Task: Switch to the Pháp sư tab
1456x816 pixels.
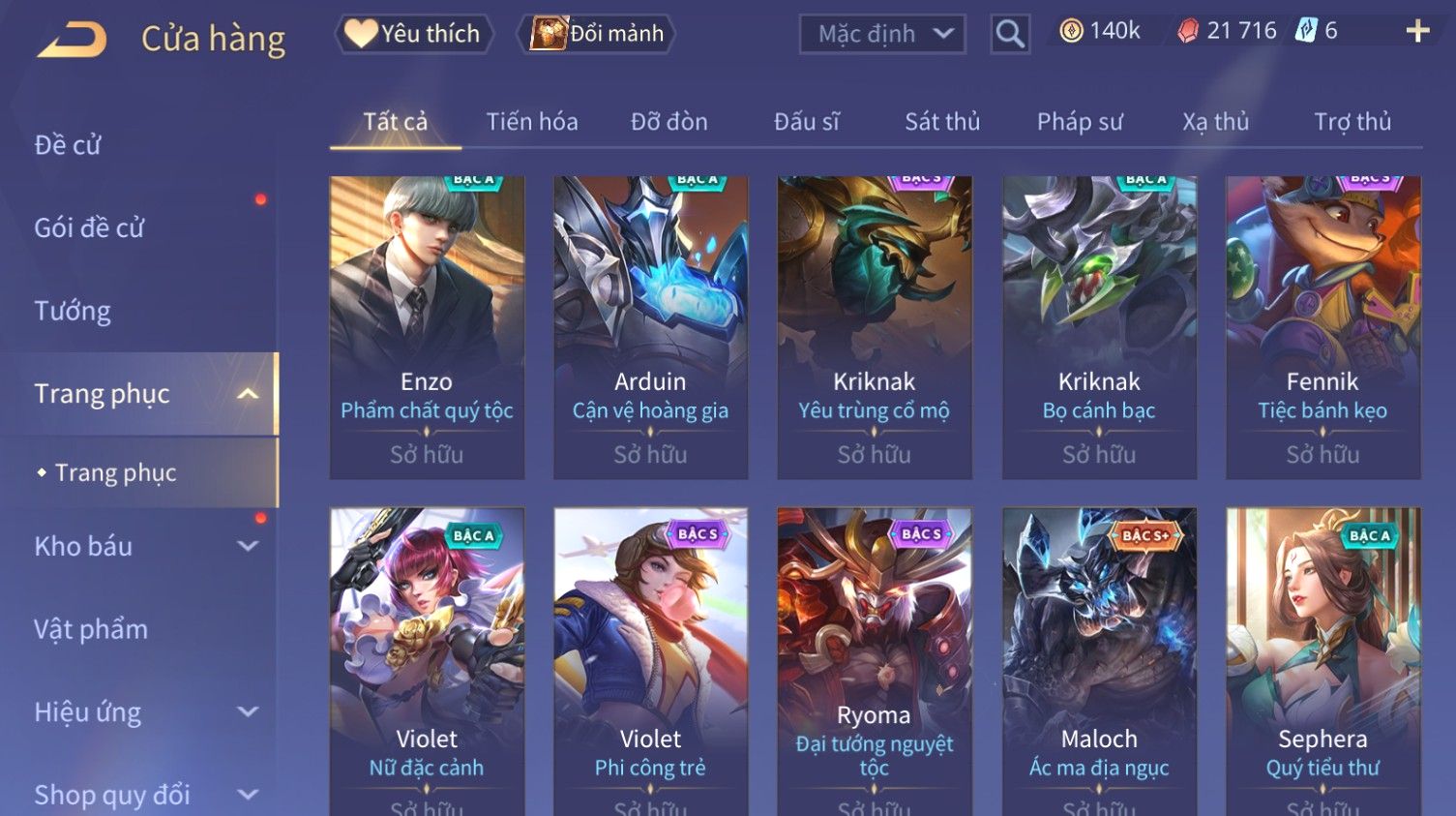Action: (1080, 122)
